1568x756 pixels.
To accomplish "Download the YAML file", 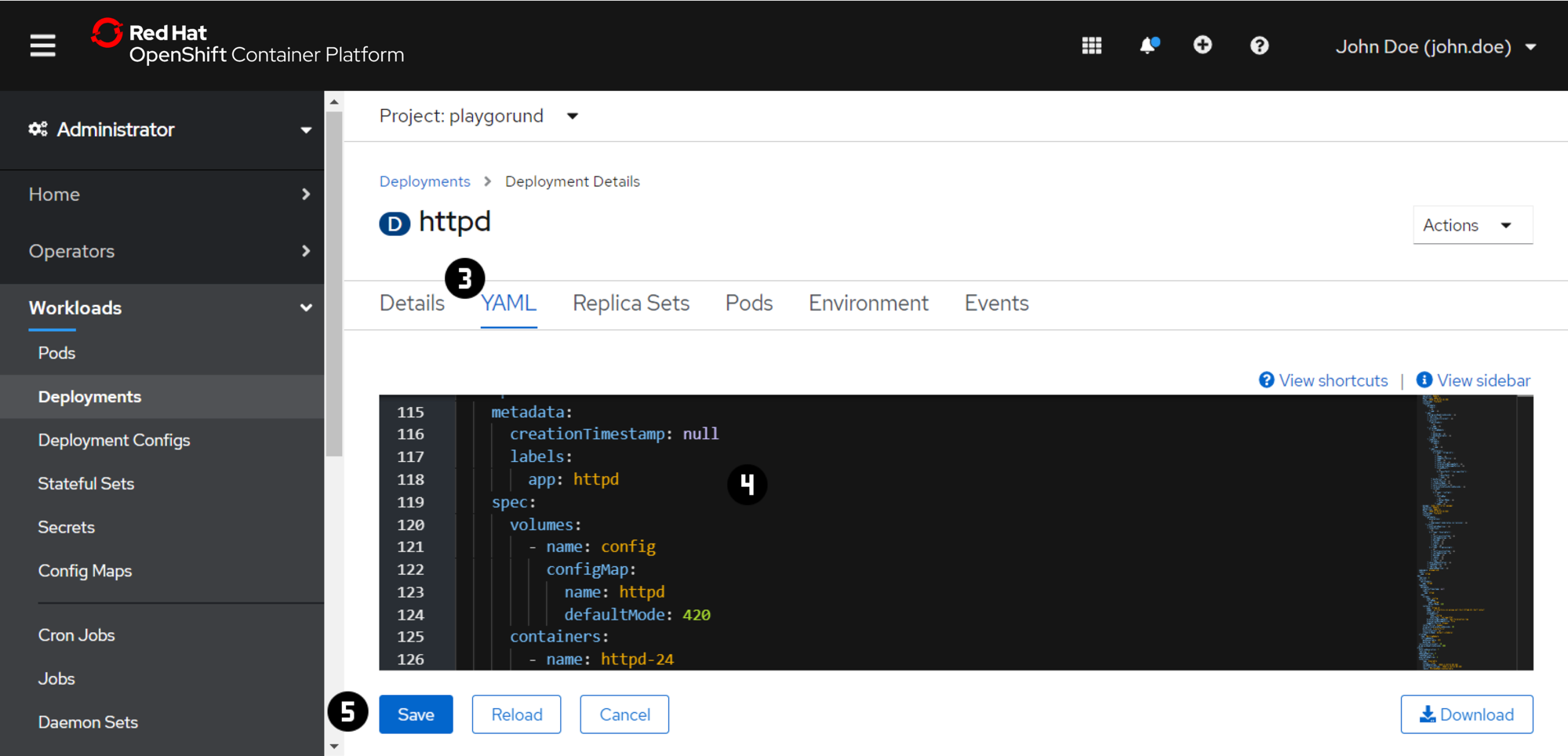I will 1466,714.
